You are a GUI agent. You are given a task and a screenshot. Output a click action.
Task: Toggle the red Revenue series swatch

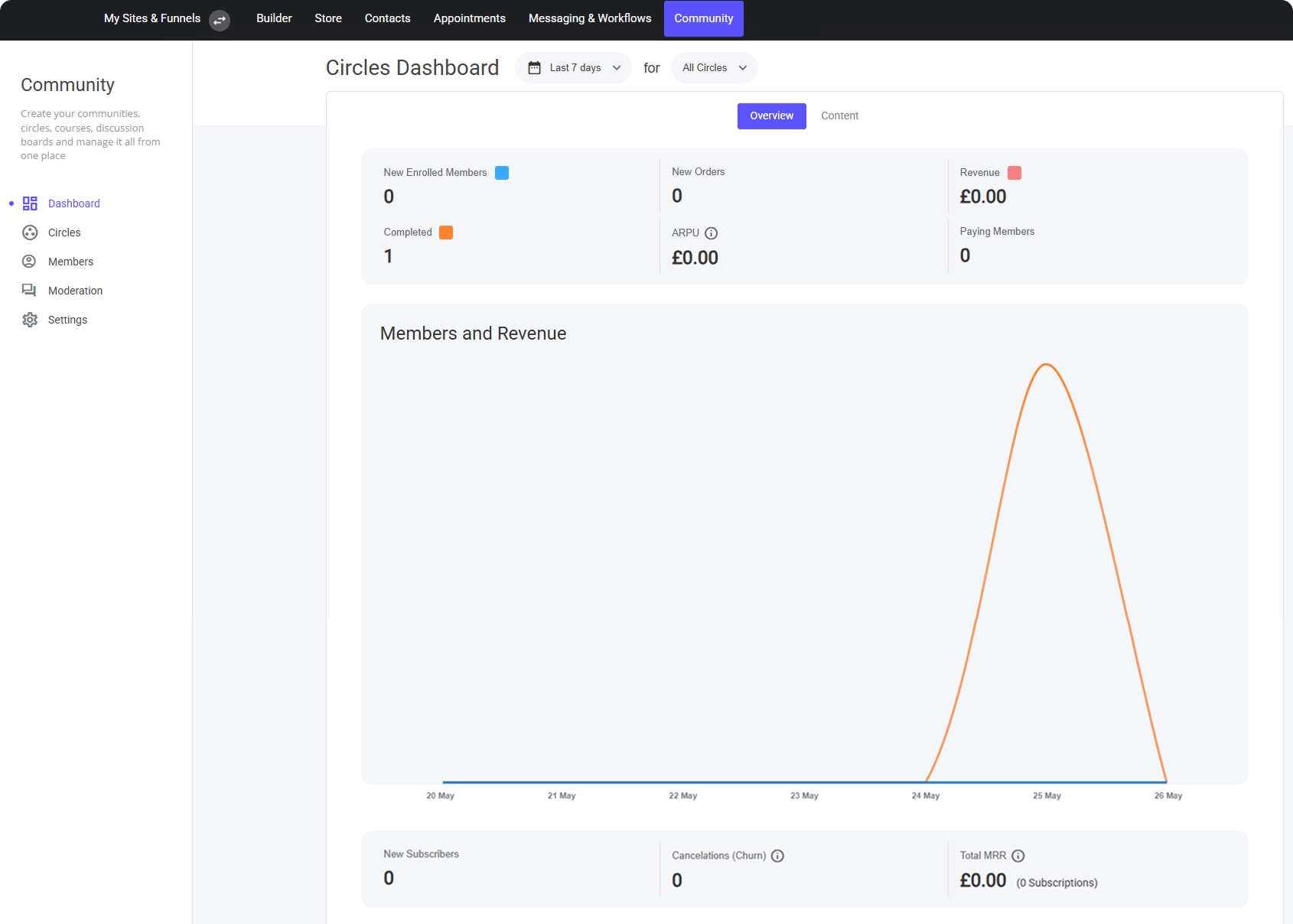coord(1015,173)
